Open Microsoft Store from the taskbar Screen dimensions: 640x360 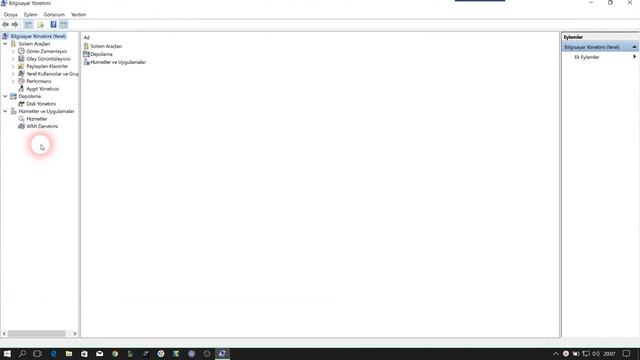[84, 354]
